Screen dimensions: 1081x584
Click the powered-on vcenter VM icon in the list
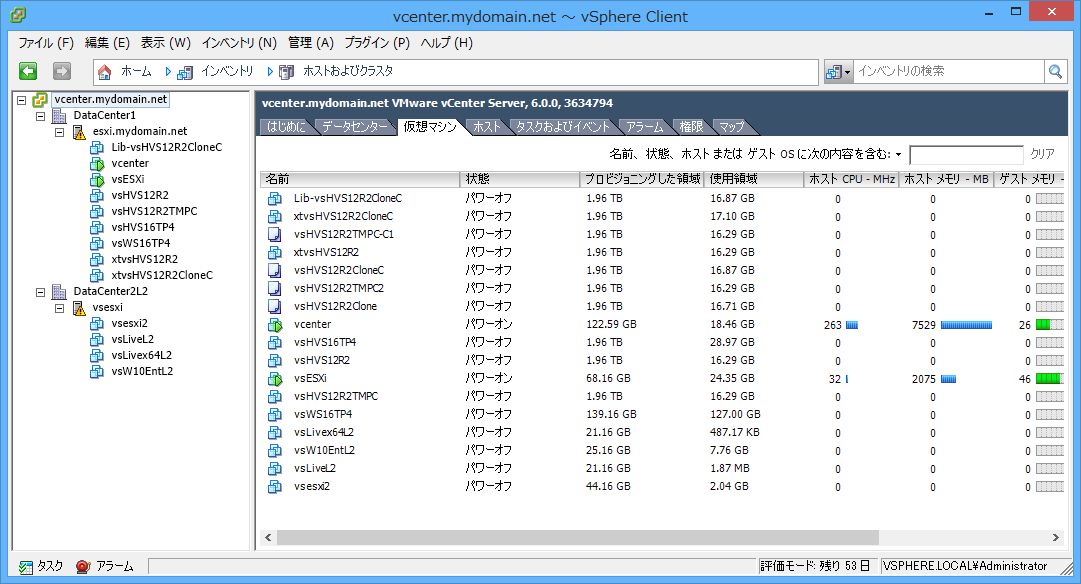pyautogui.click(x=275, y=325)
